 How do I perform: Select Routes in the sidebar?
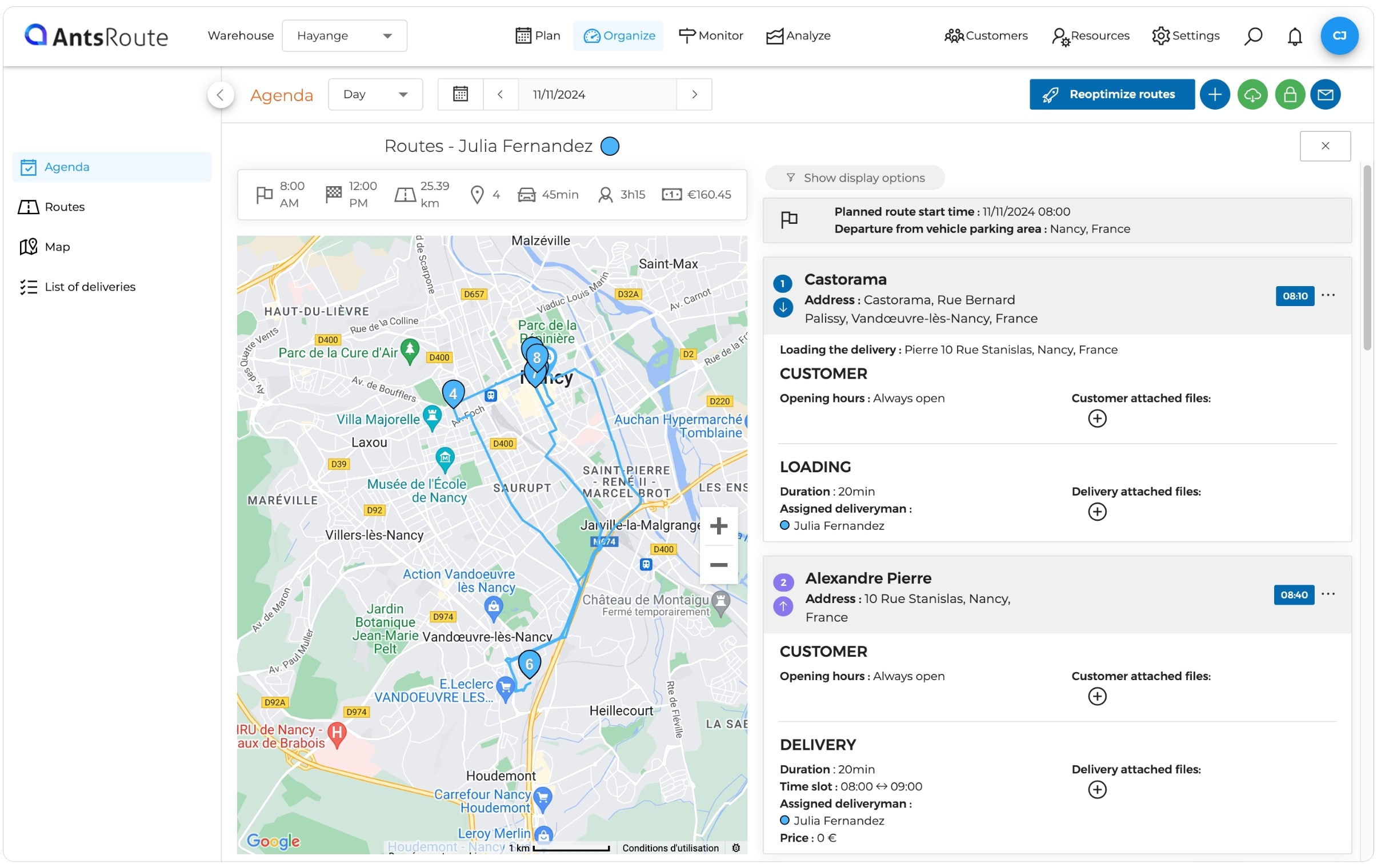(x=111, y=207)
